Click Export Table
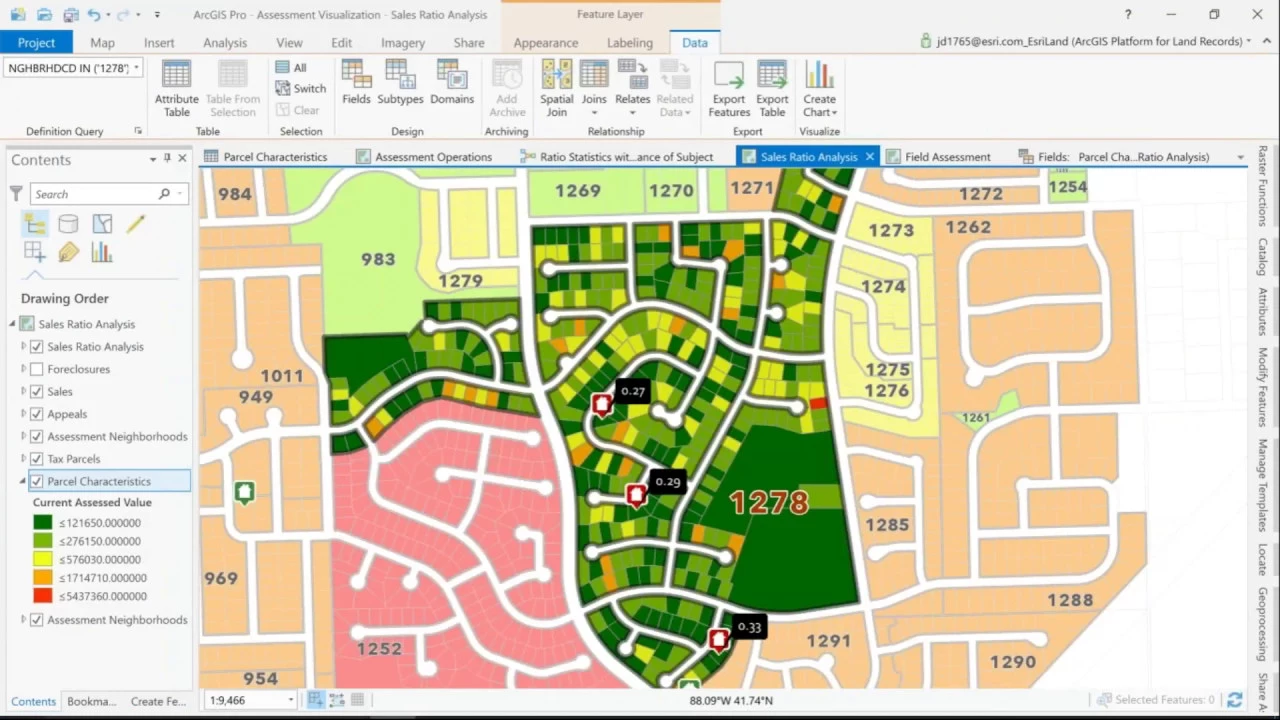This screenshot has width=1280, height=720. 772,89
